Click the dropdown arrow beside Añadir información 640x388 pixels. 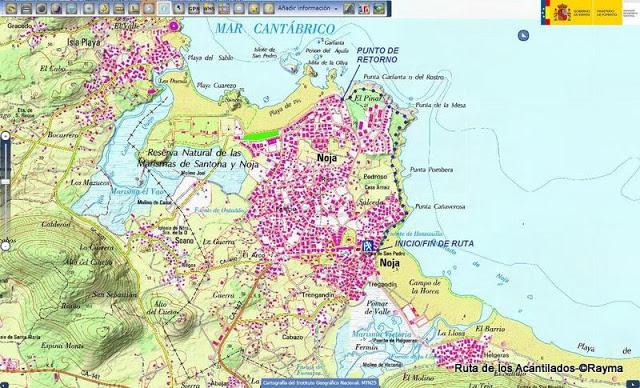[x=336, y=9]
